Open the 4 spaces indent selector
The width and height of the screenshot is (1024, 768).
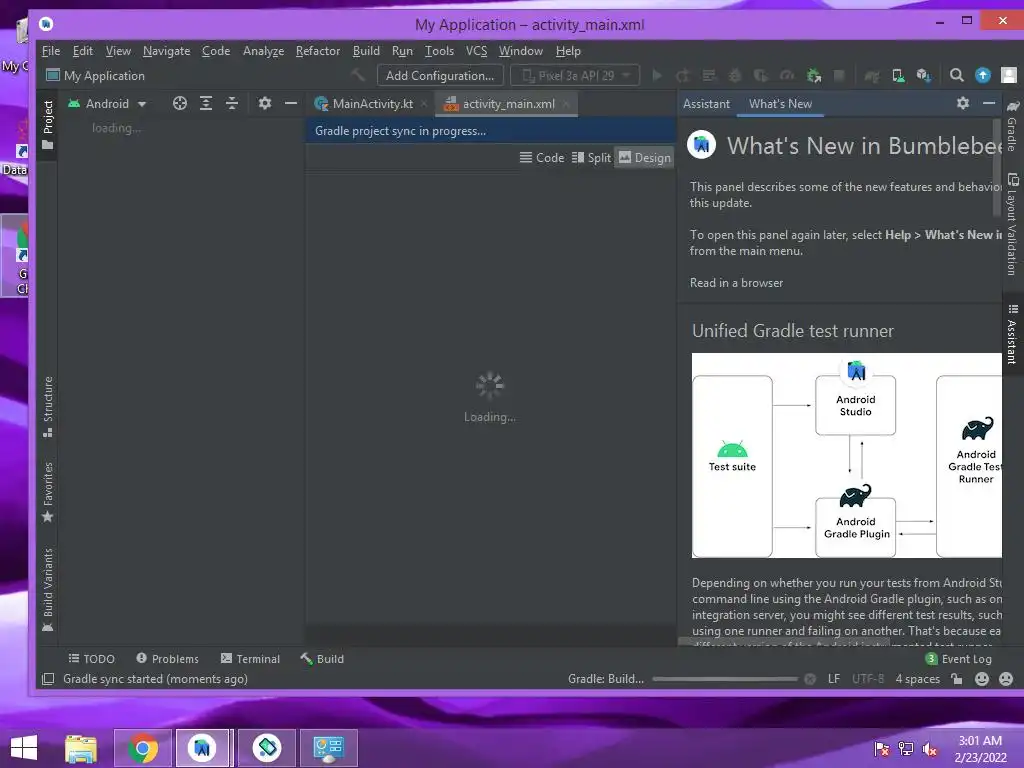pyautogui.click(x=918, y=679)
